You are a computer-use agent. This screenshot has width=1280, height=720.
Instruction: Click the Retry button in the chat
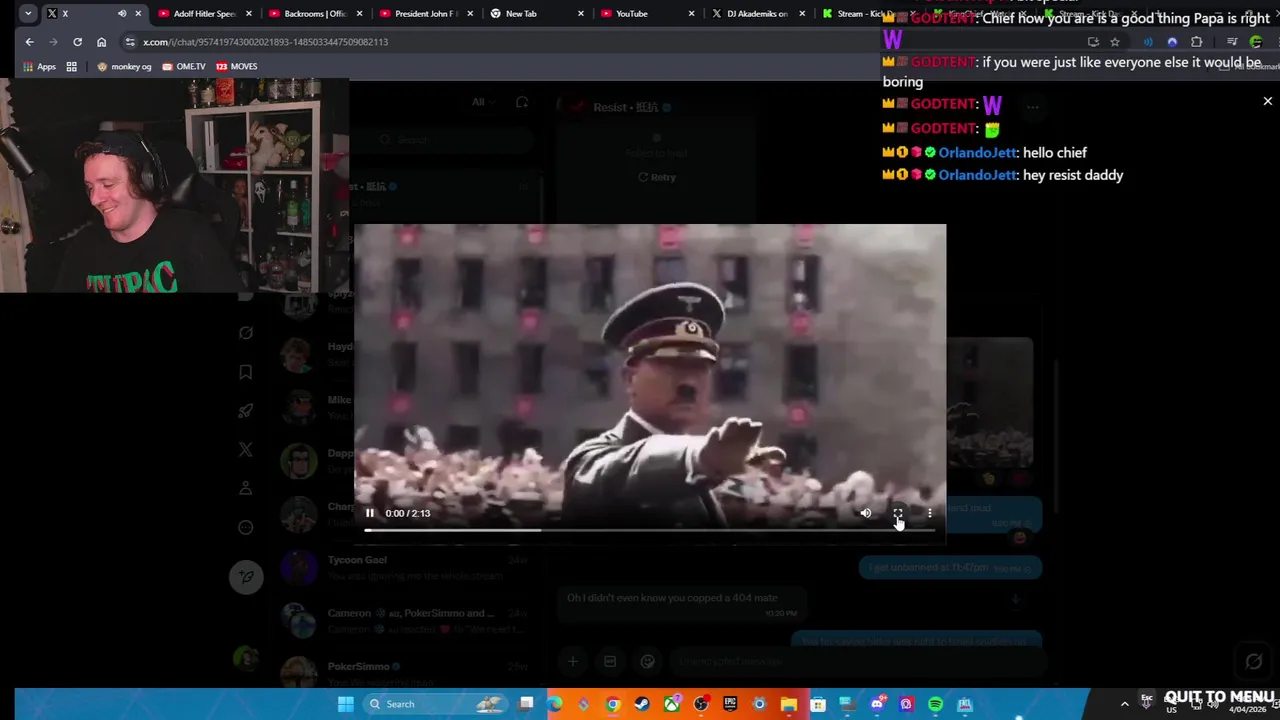(657, 177)
